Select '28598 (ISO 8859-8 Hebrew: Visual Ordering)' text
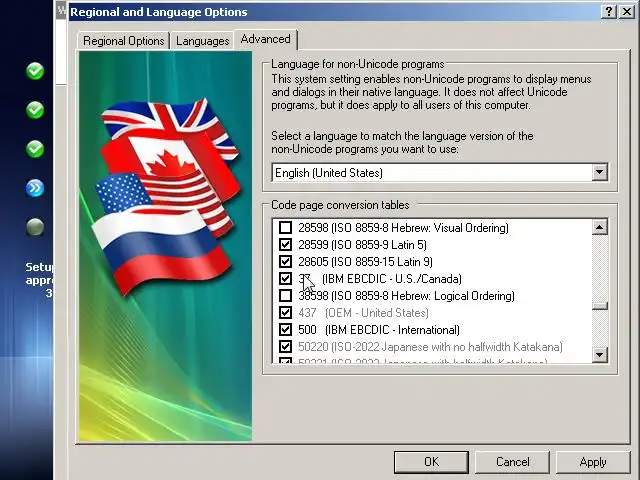 403,227
